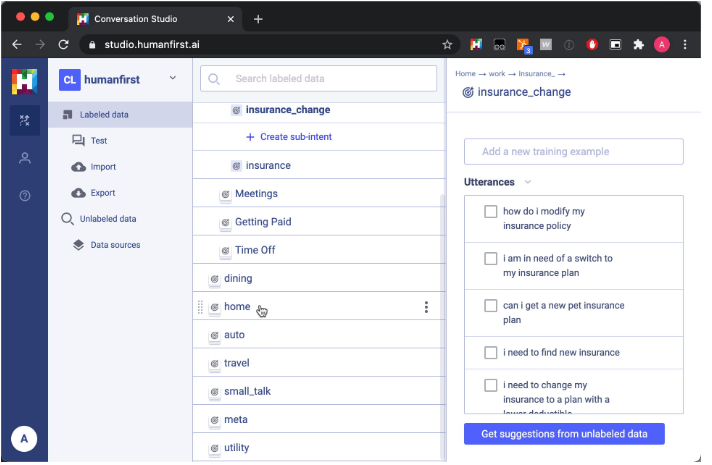Go to Unlabeled data section
Screen dimensions: 712x465
coord(106,218)
